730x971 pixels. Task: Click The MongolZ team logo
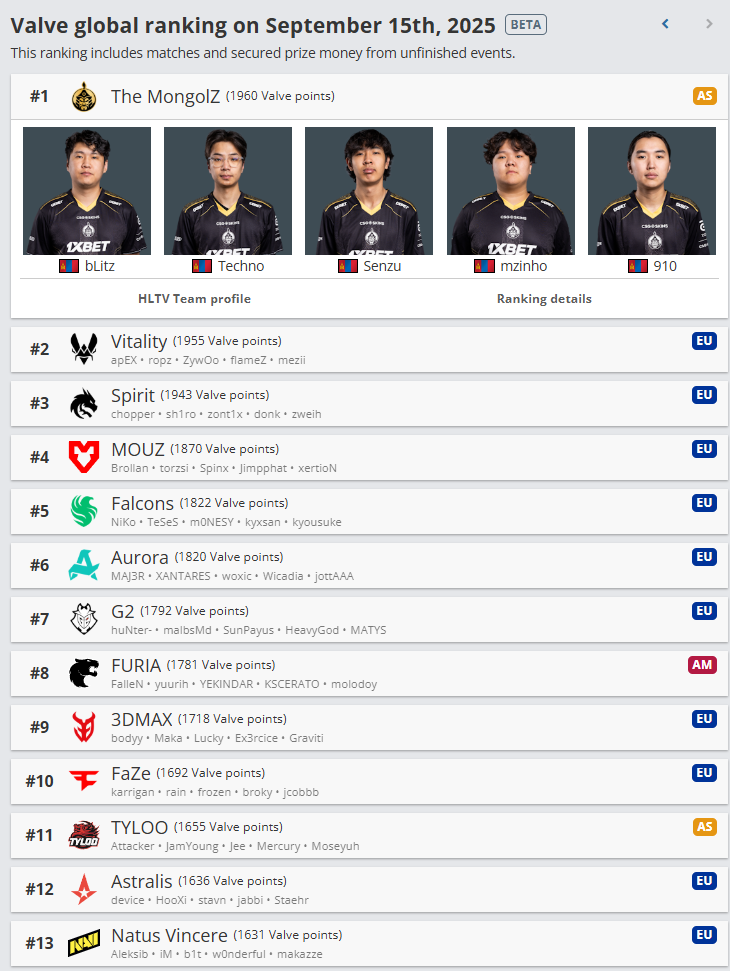84,97
